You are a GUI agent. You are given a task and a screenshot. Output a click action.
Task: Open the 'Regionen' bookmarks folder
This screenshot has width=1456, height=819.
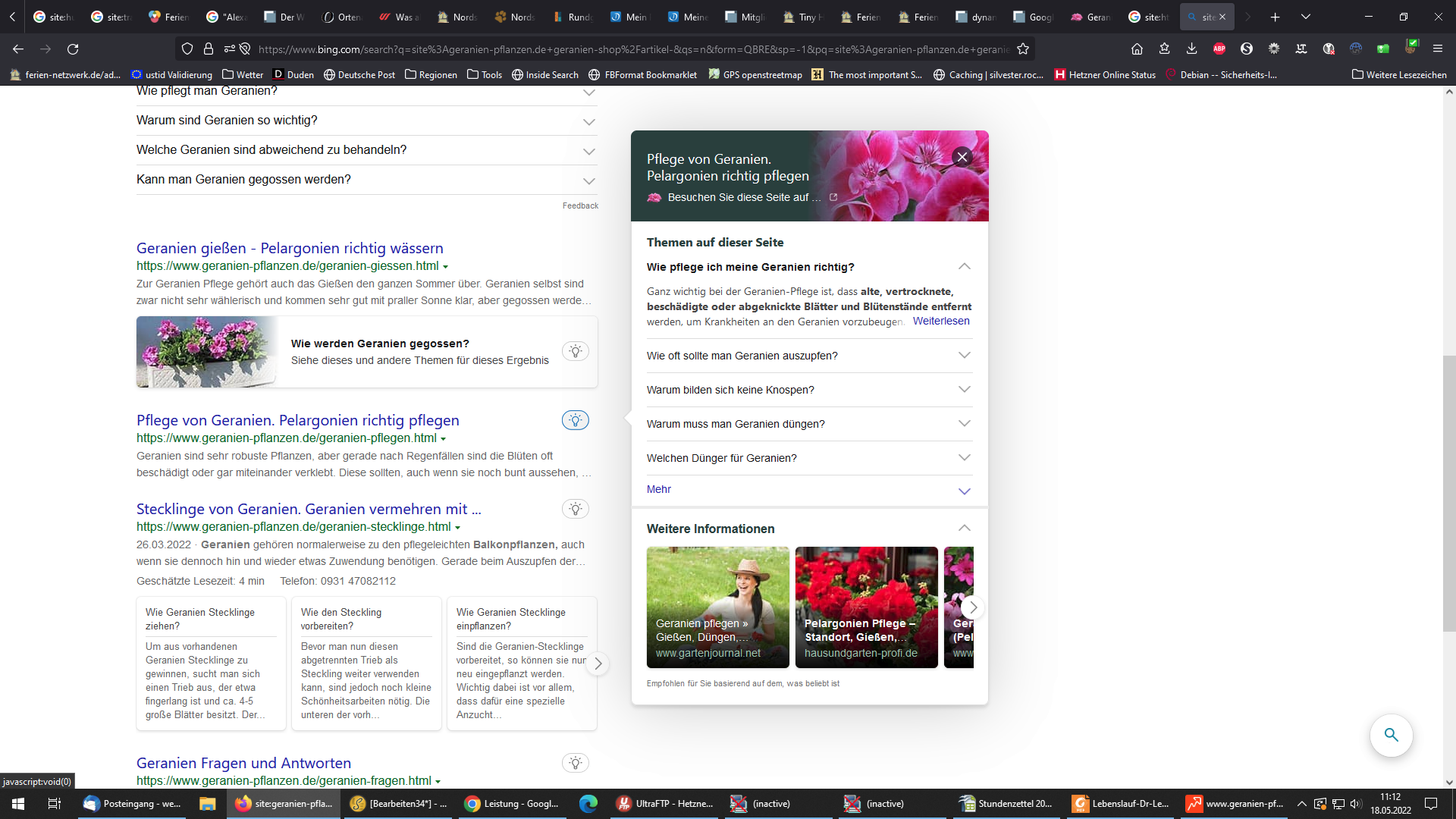click(431, 75)
